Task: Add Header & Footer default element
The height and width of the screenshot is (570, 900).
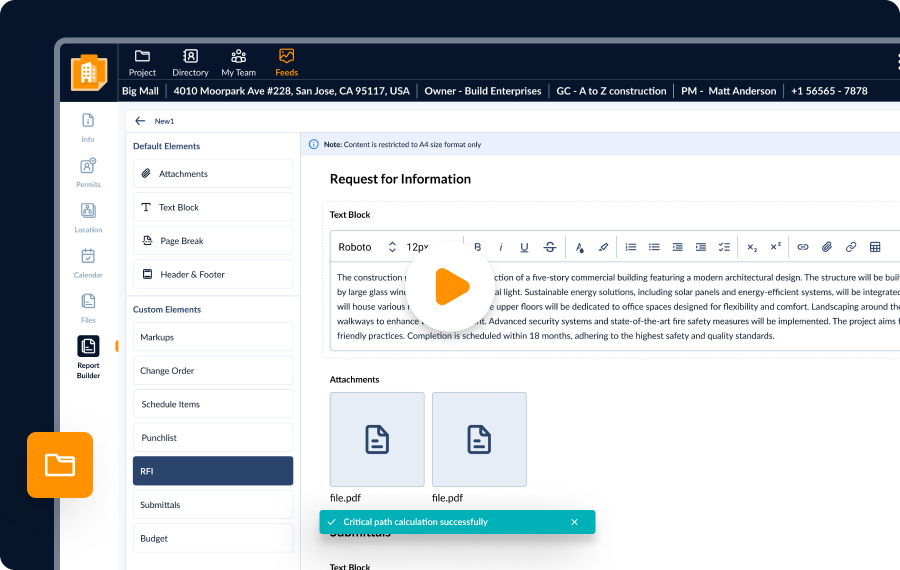Action: point(213,274)
